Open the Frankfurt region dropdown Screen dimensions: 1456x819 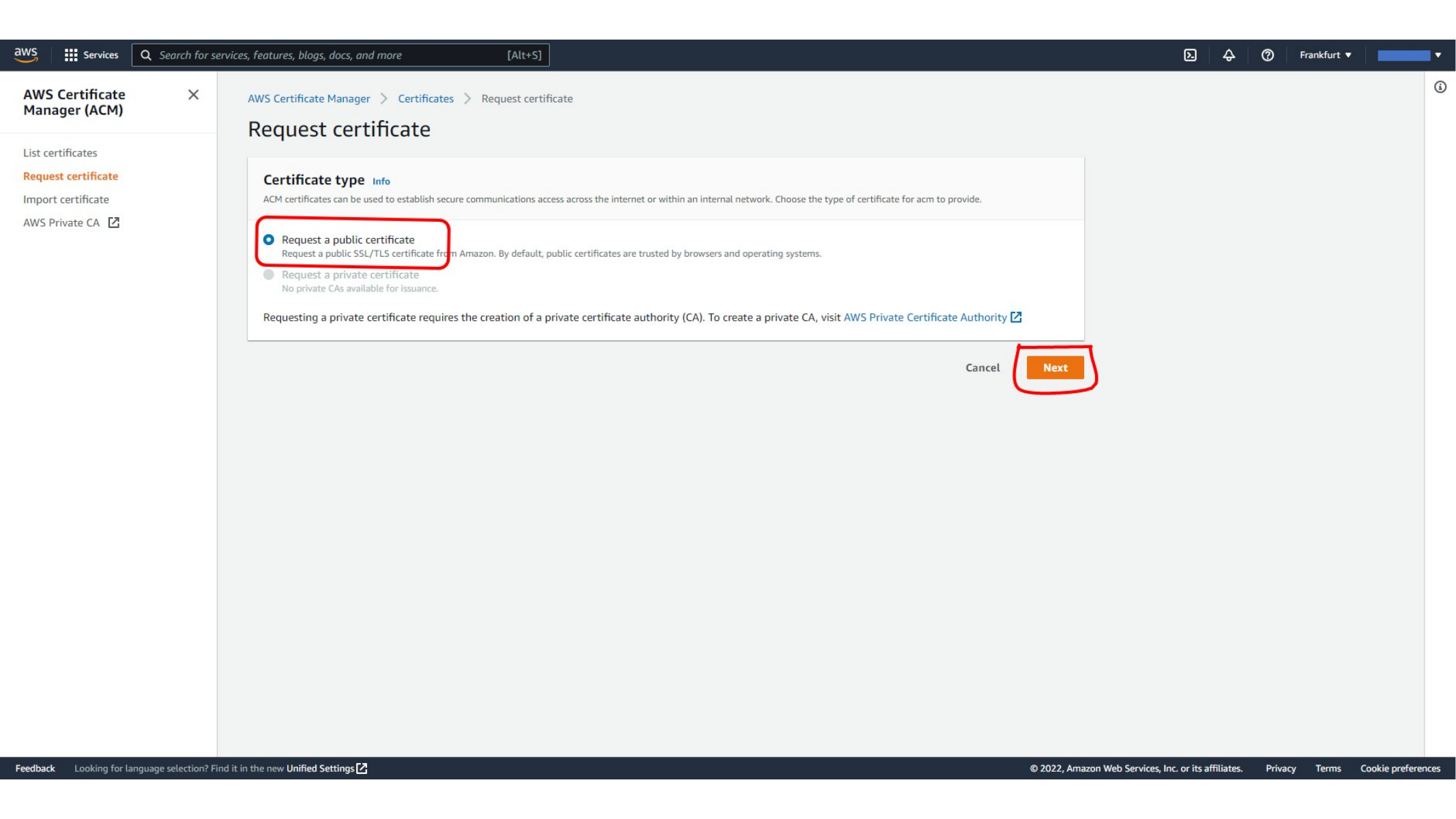[x=1325, y=55]
